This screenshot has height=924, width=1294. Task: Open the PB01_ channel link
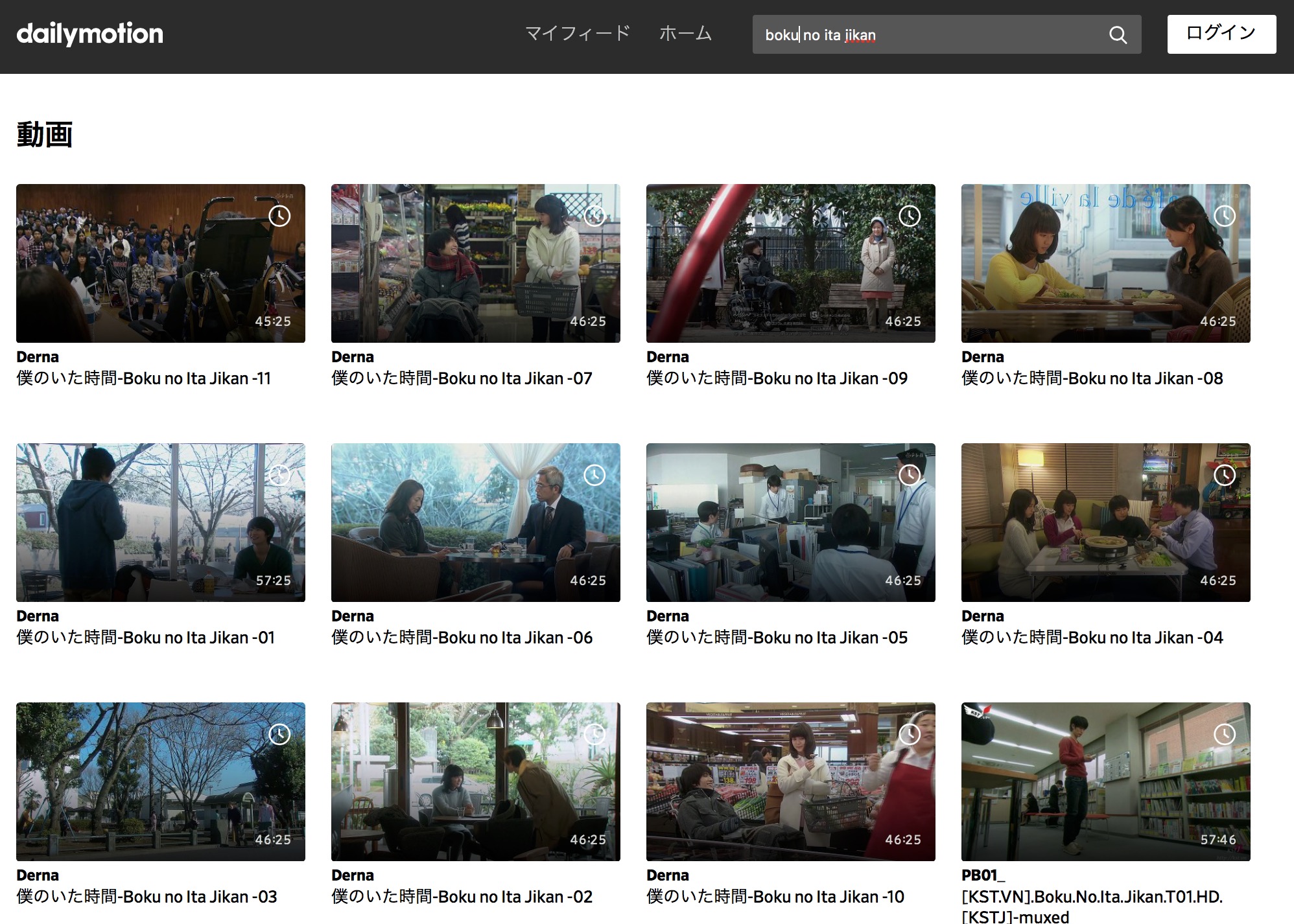(x=983, y=875)
